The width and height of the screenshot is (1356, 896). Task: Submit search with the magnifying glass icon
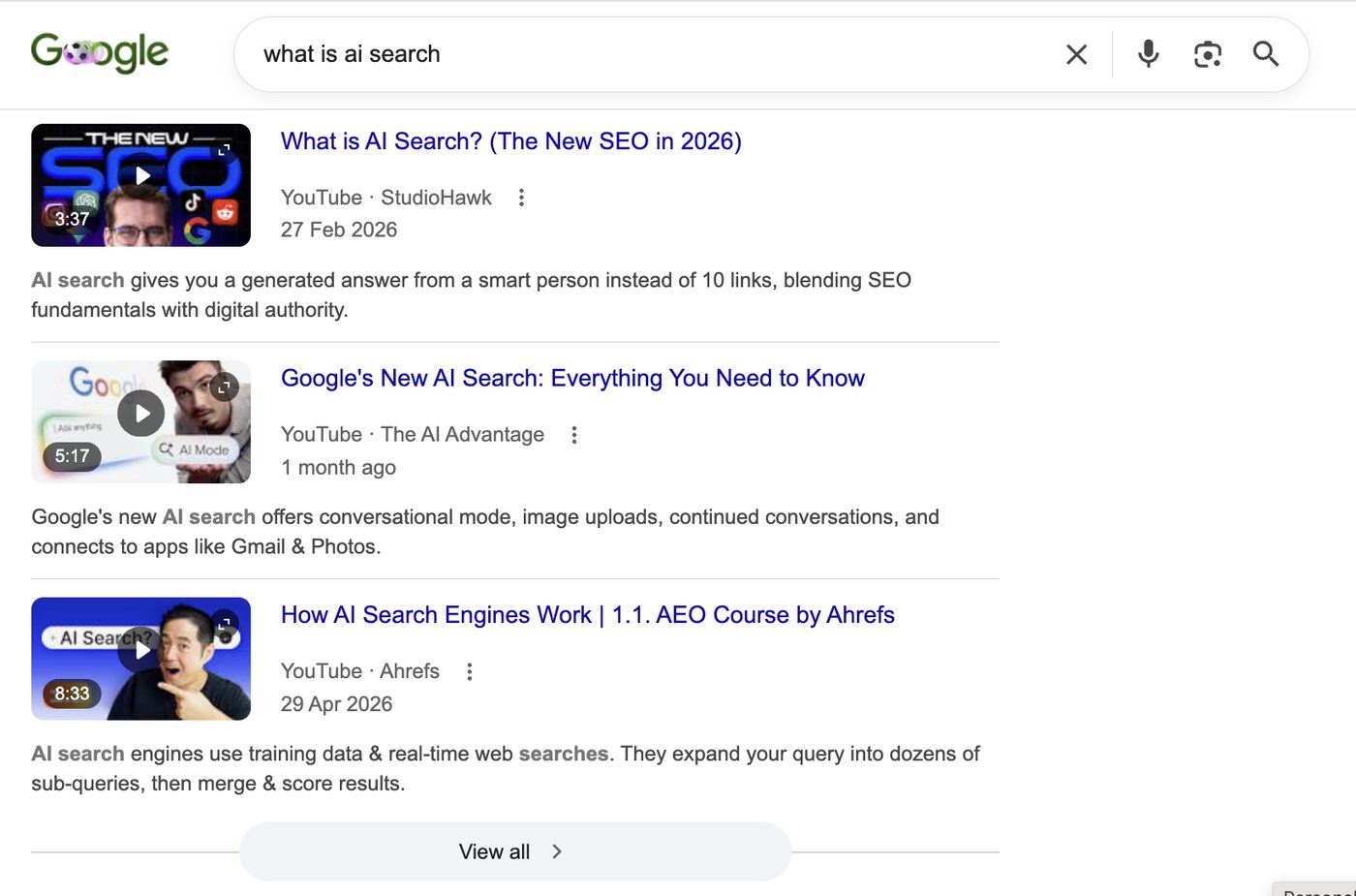click(1266, 53)
